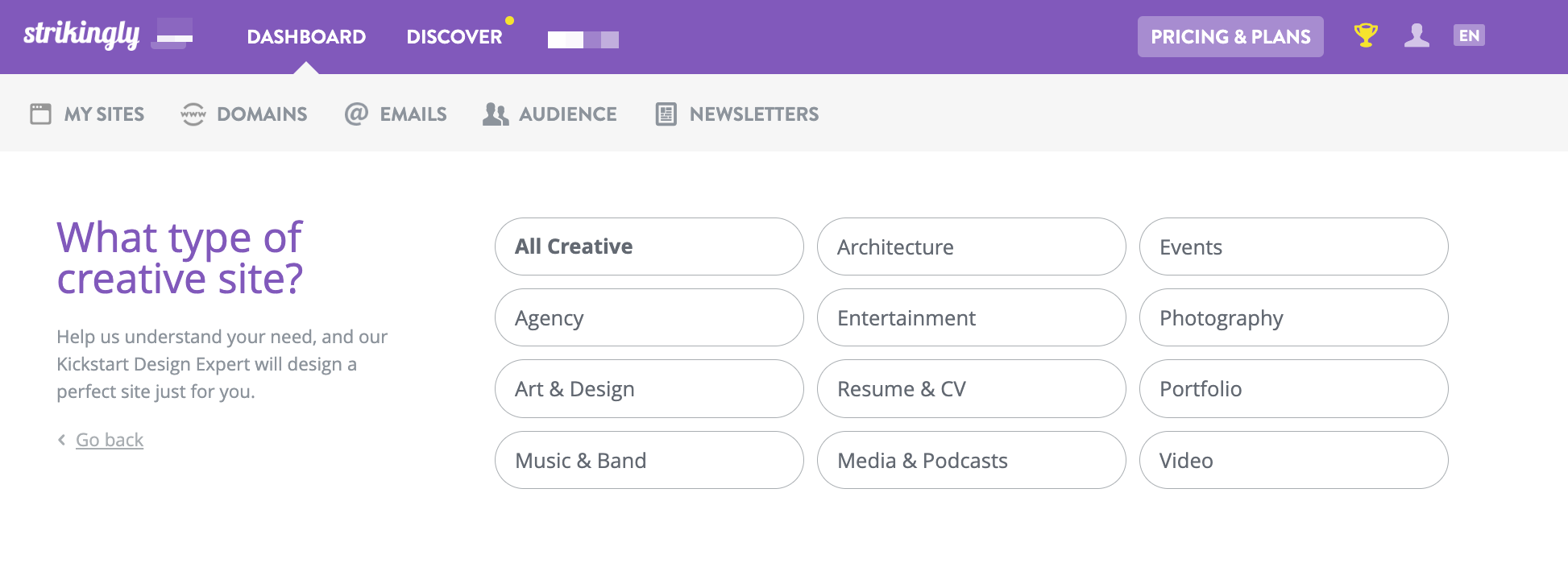
Task: Select the Media & Podcasts option
Action: [x=971, y=460]
